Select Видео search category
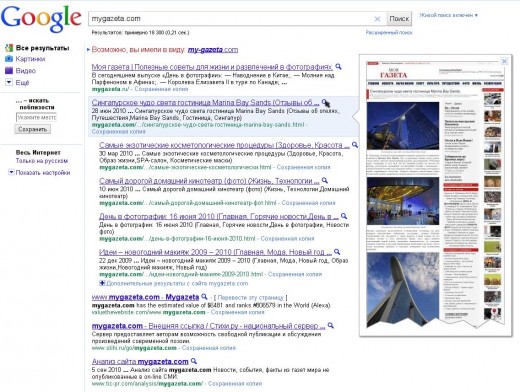 pos(26,71)
